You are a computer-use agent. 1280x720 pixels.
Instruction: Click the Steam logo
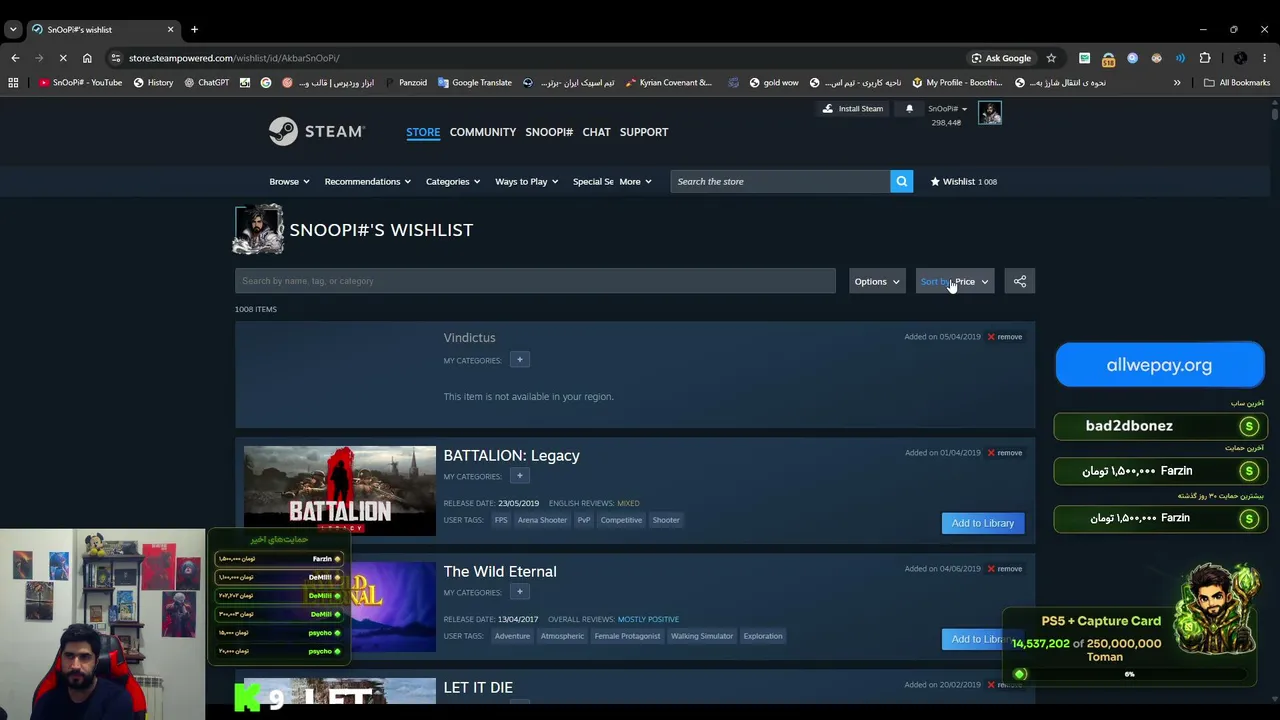point(317,132)
